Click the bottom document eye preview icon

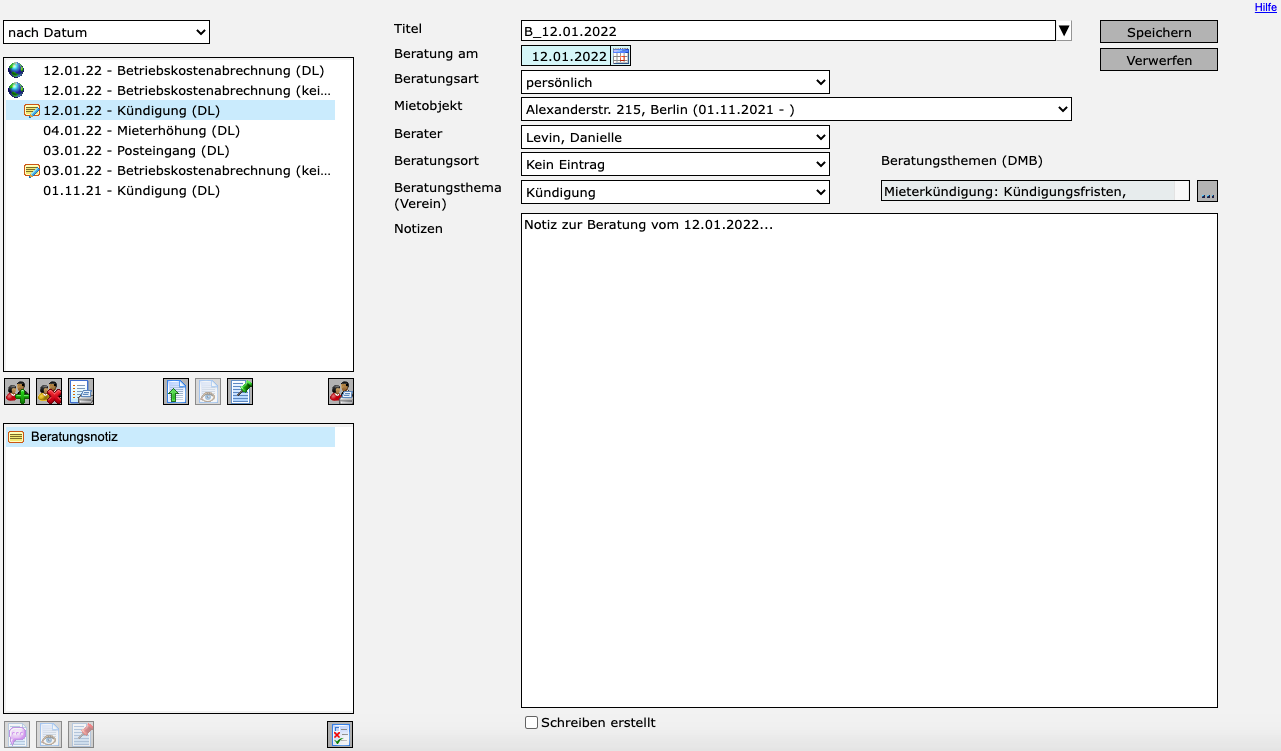pyautogui.click(x=49, y=735)
